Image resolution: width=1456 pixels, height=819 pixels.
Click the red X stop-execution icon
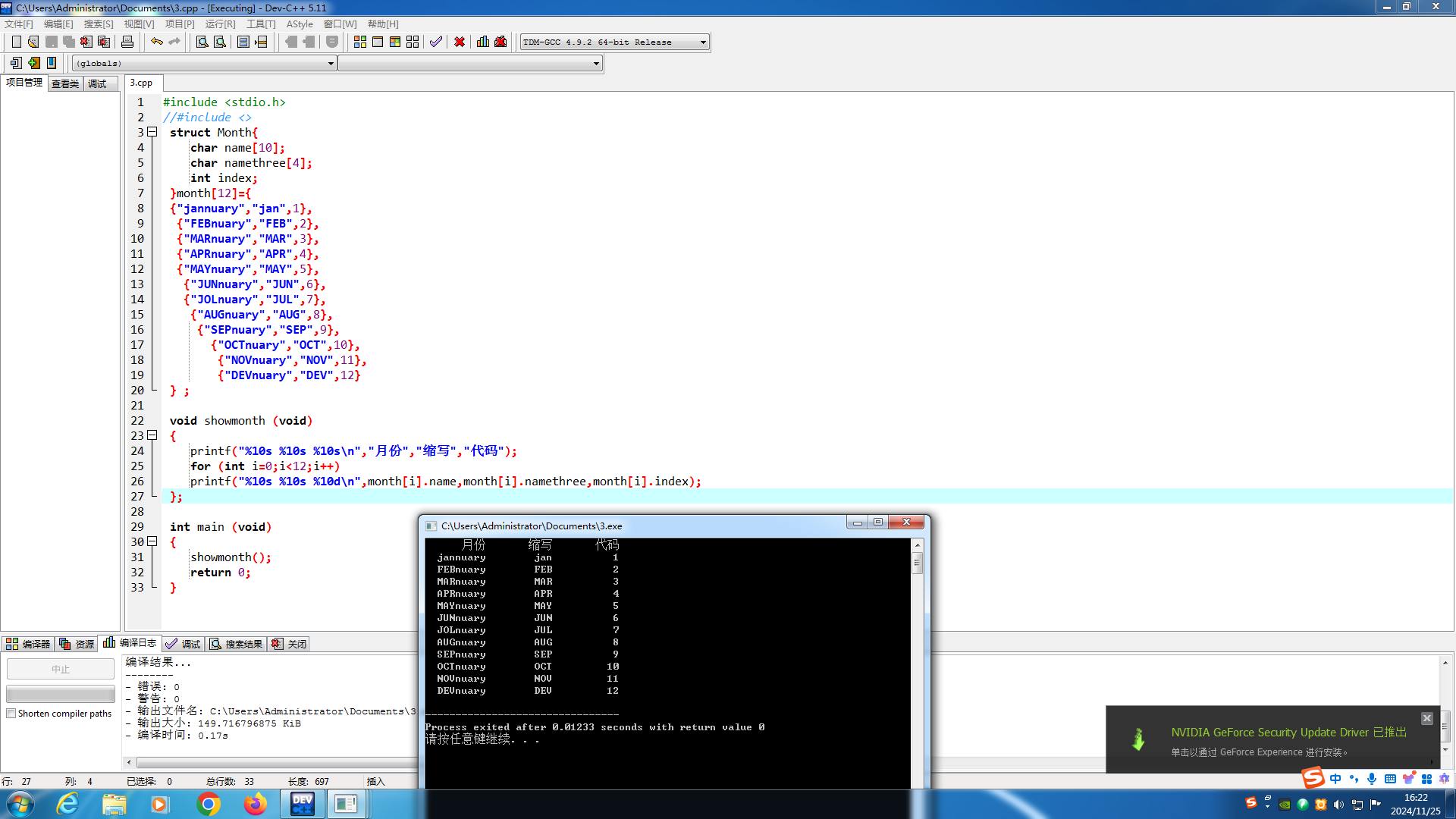460,42
